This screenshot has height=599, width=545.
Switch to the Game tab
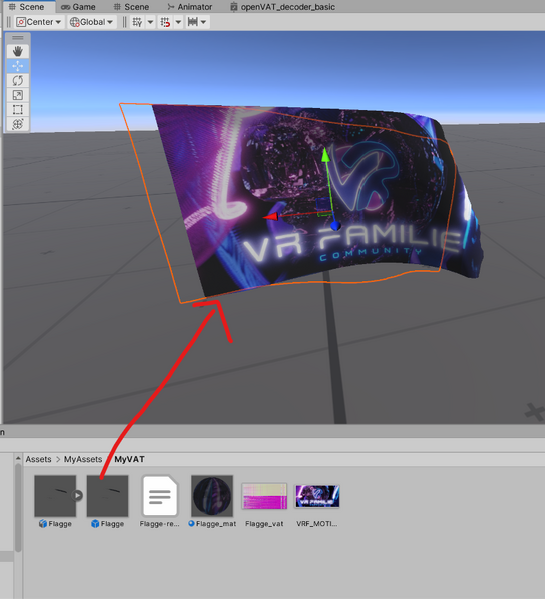[78, 7]
